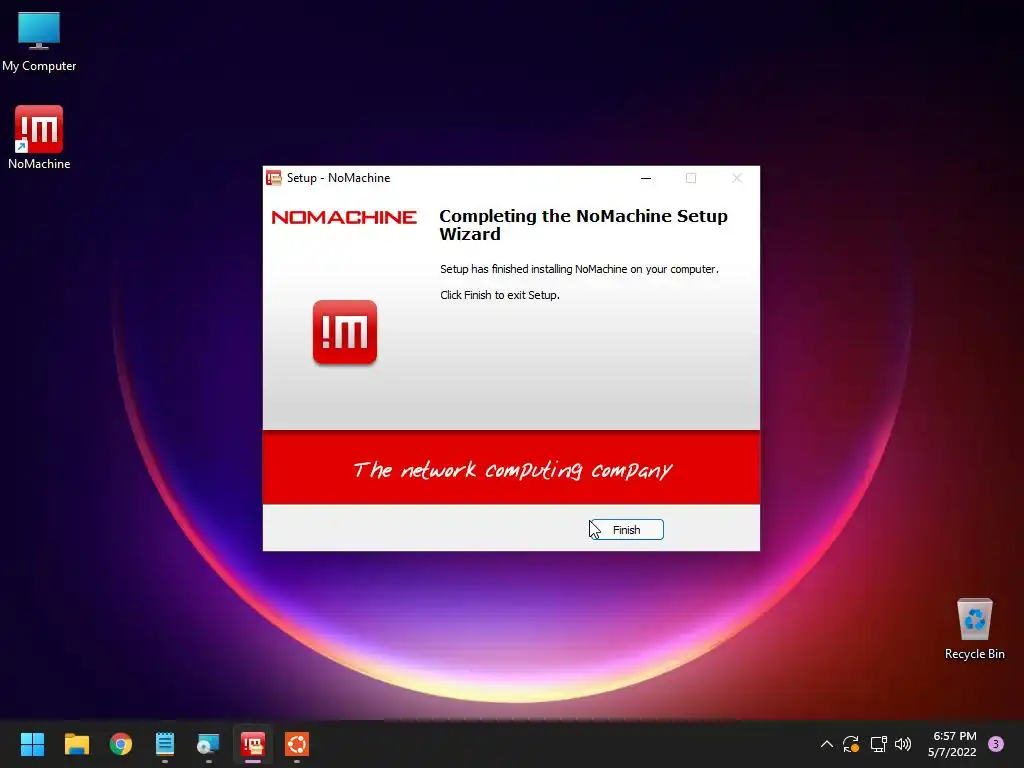The image size is (1024, 768).
Task: Open notification center badge showing 3
Action: (996, 744)
